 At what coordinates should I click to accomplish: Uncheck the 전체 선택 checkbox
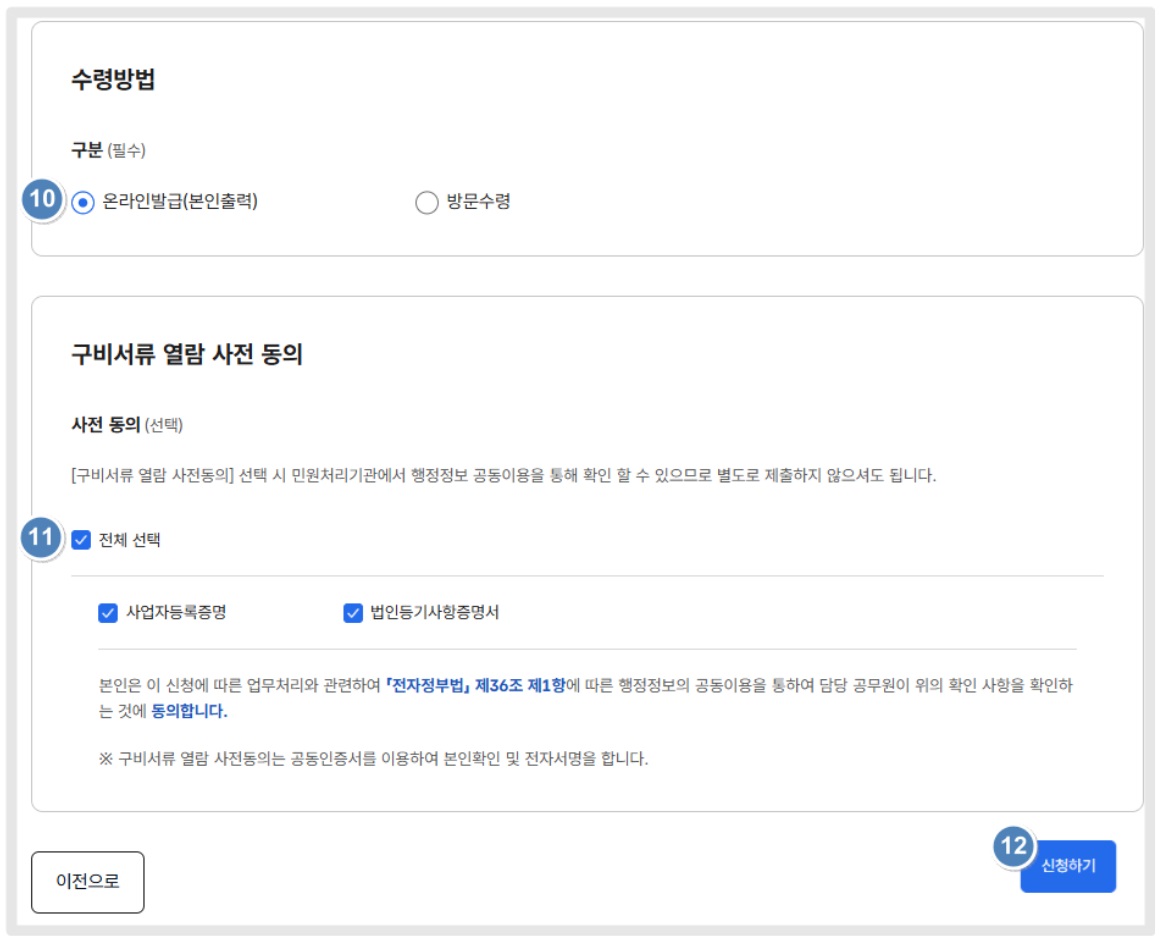coord(81,540)
